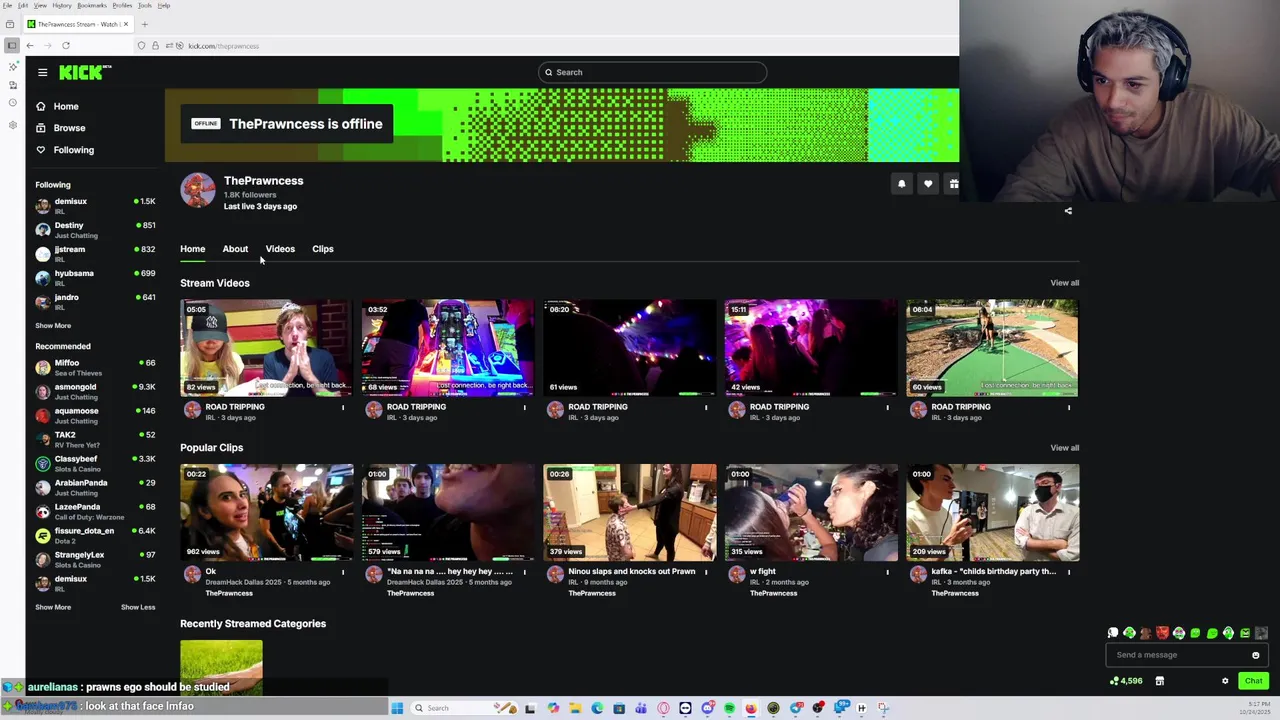Toggle the Firefox sidebar button
The width and height of the screenshot is (1280, 720).
11,45
